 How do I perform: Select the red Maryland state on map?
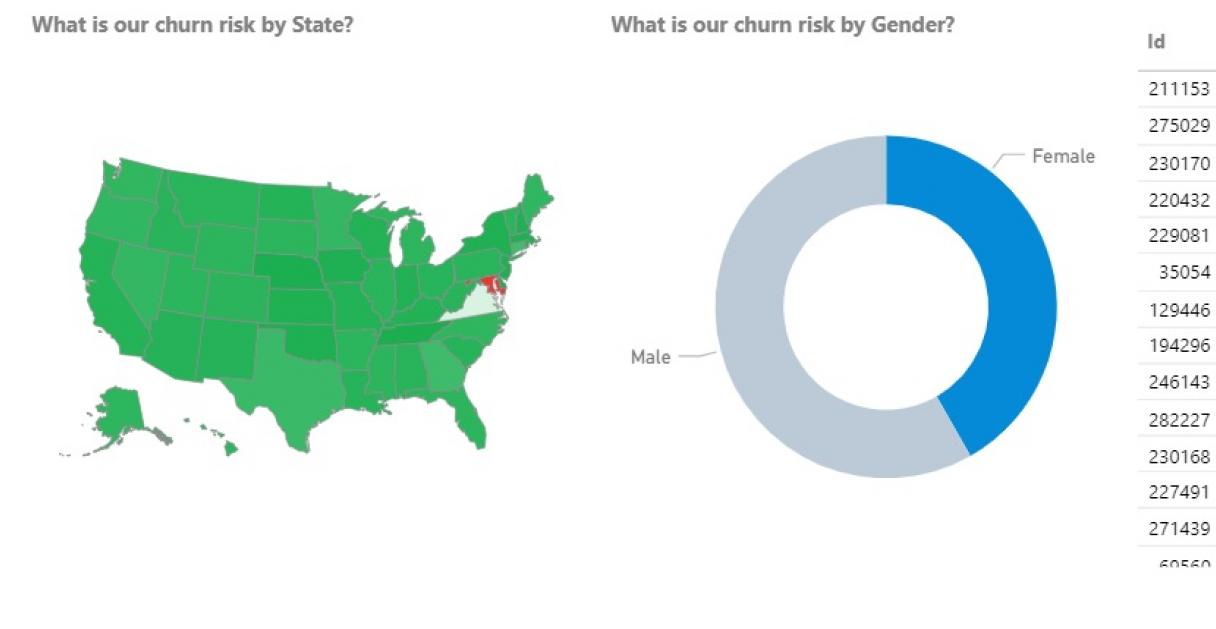click(x=487, y=285)
